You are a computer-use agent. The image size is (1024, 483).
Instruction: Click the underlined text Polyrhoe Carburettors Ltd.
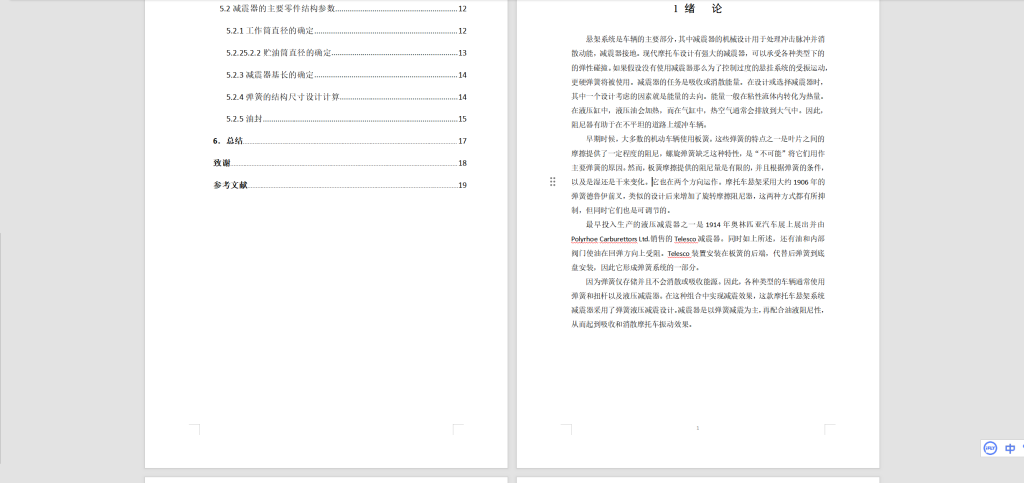[x=610, y=239]
